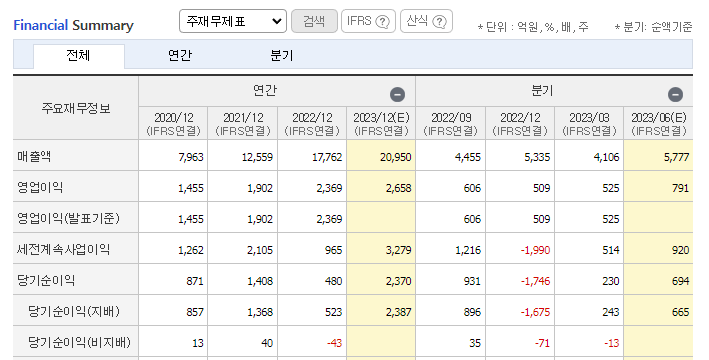
Task: Click the estimated 영업이익 value 791
Action: coord(681,188)
